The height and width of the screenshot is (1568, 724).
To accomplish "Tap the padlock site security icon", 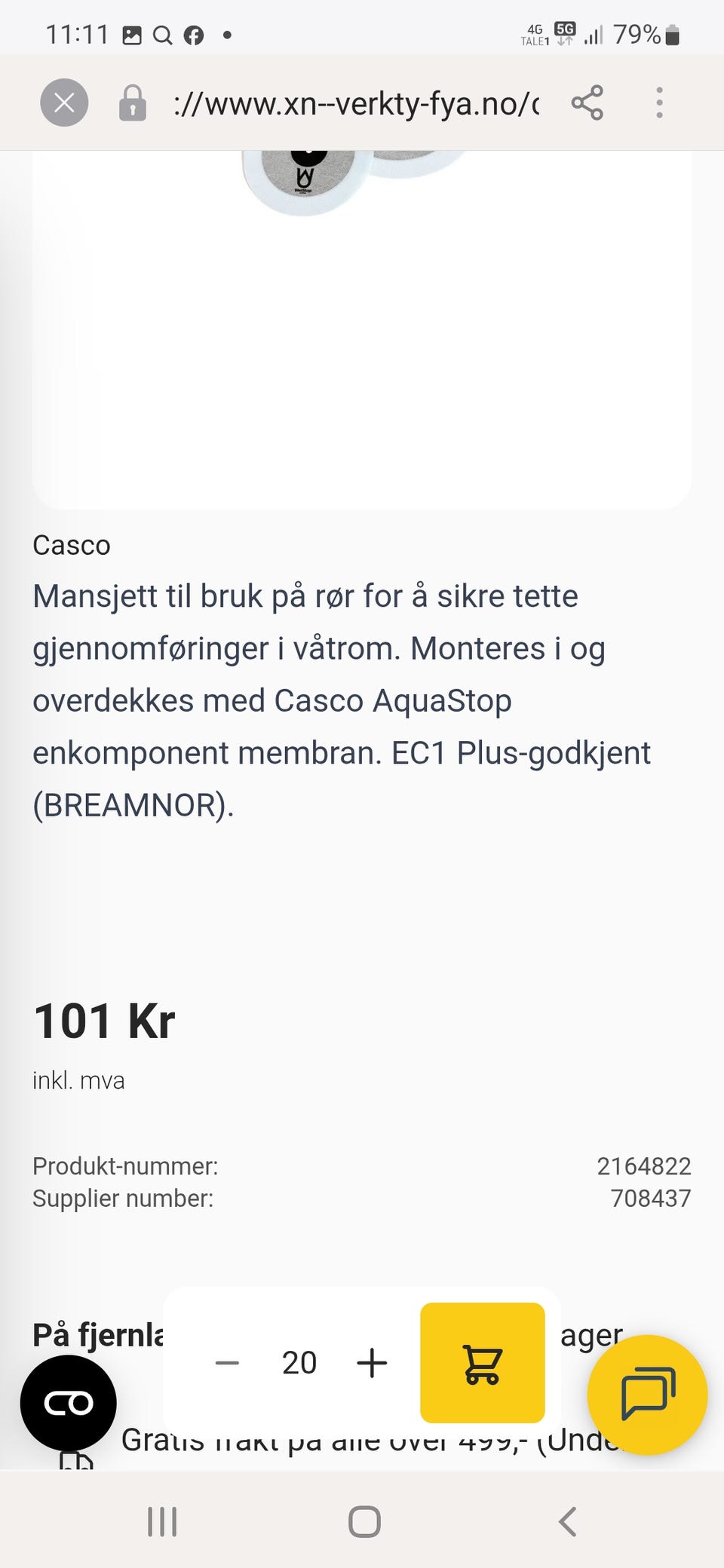I will pos(132,103).
